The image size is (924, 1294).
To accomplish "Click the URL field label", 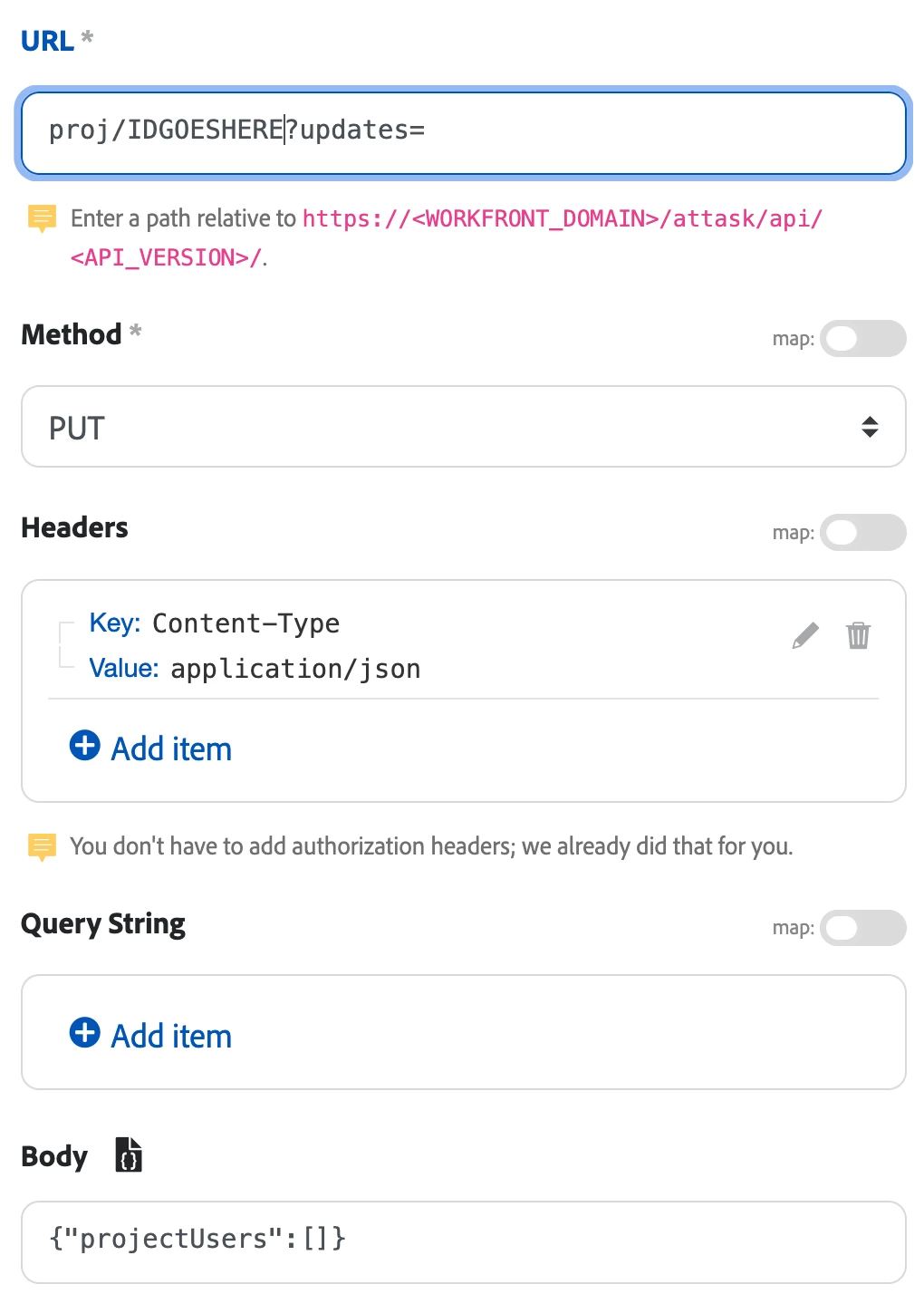I will tap(47, 42).
